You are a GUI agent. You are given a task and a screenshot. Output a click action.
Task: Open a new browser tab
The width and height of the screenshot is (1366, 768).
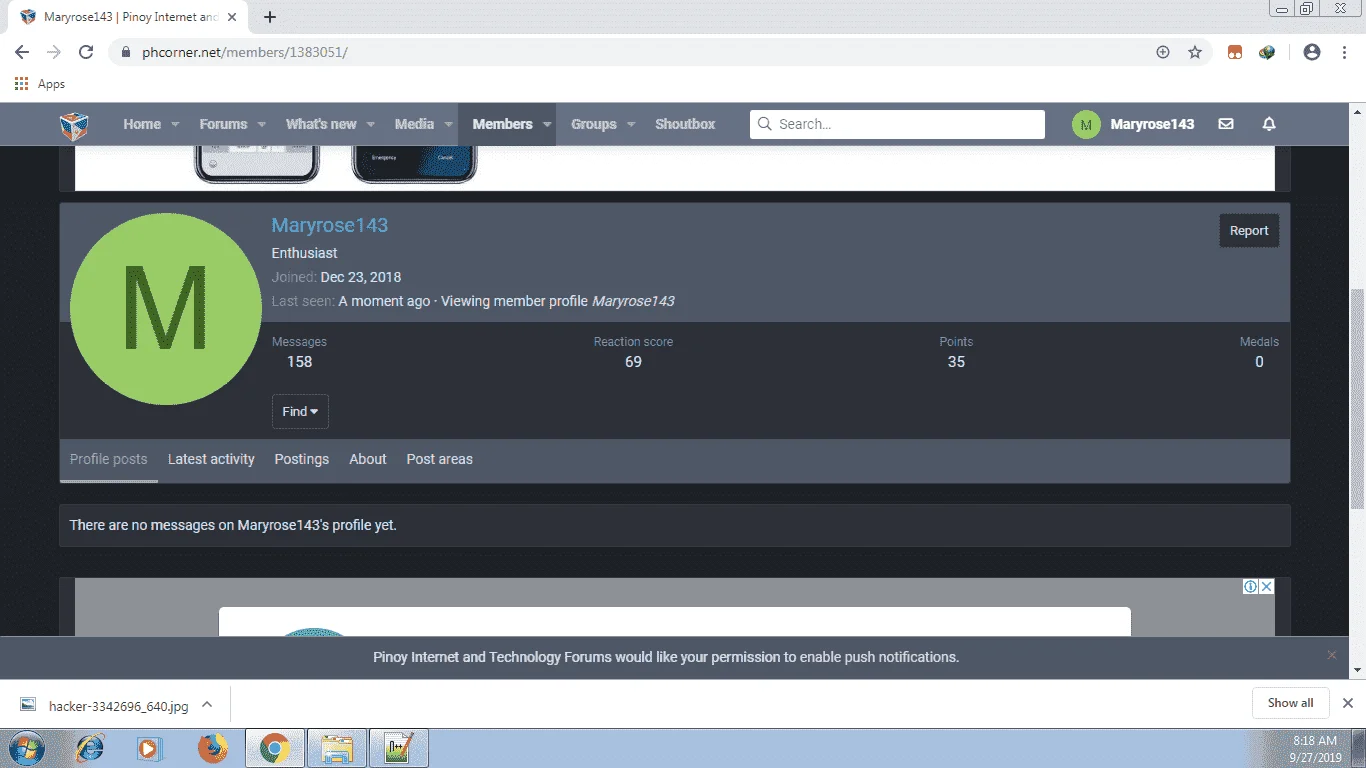(270, 17)
